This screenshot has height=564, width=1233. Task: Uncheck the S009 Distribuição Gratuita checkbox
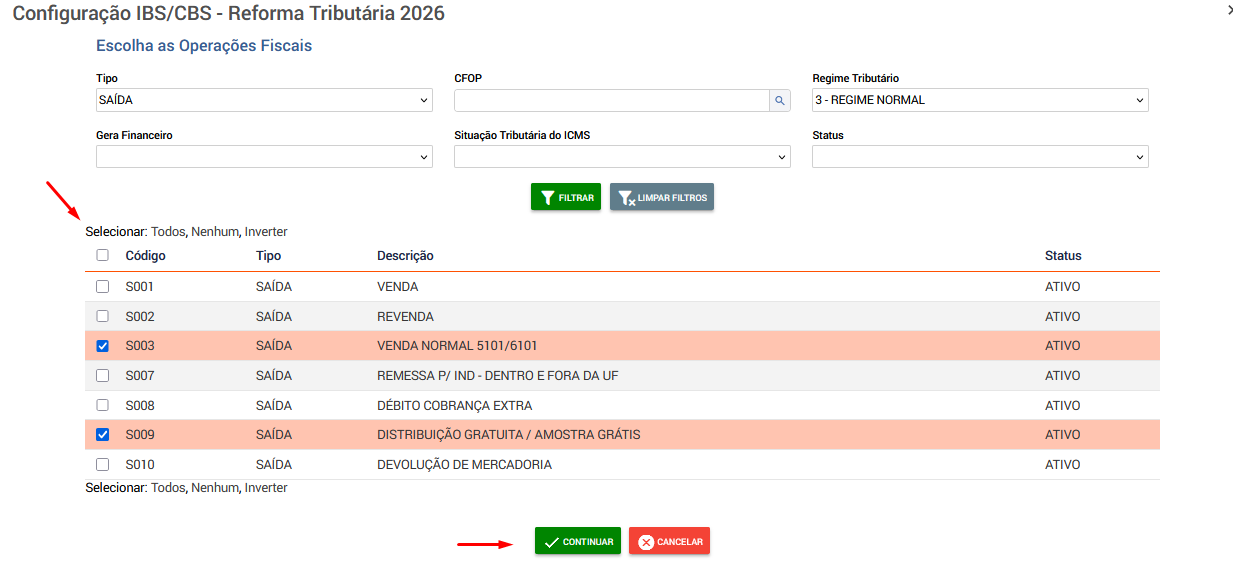click(x=102, y=435)
